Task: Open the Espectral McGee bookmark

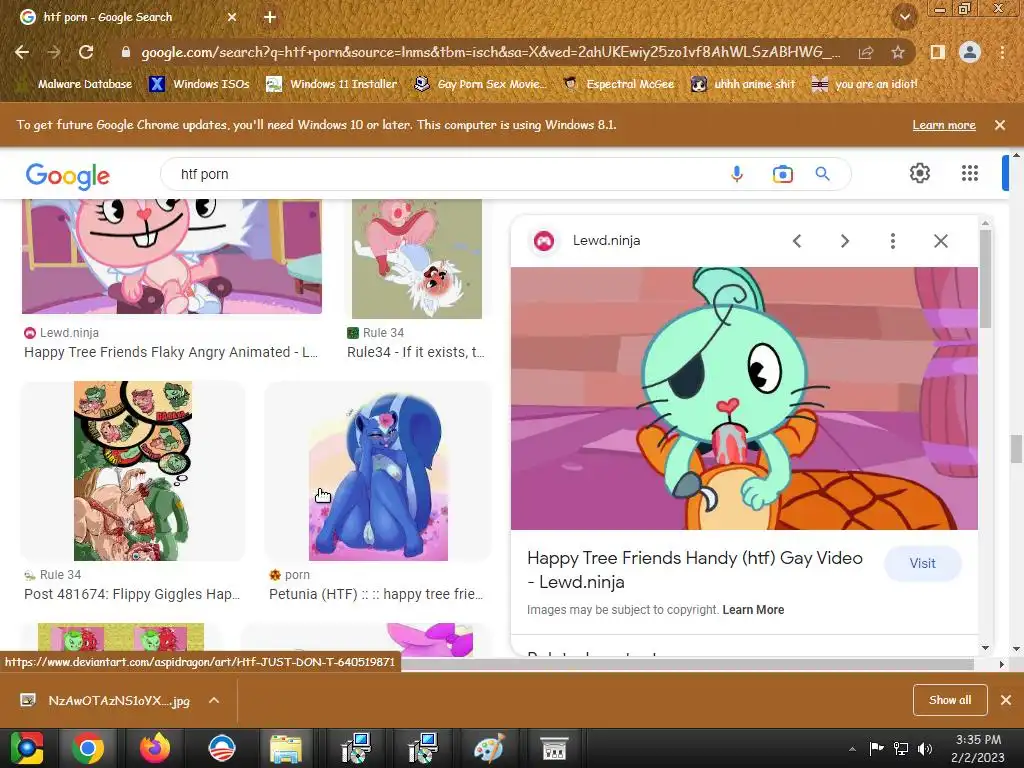Action: pos(619,84)
